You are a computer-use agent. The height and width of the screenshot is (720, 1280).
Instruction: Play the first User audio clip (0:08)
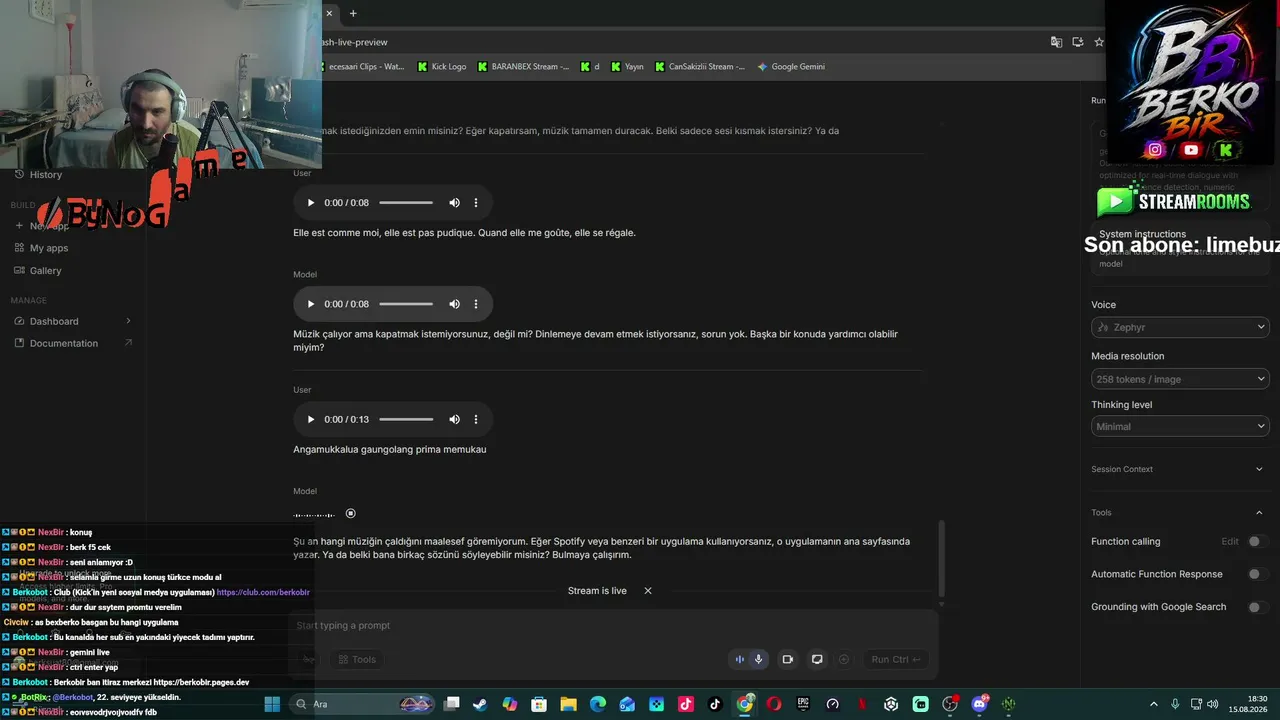[311, 203]
